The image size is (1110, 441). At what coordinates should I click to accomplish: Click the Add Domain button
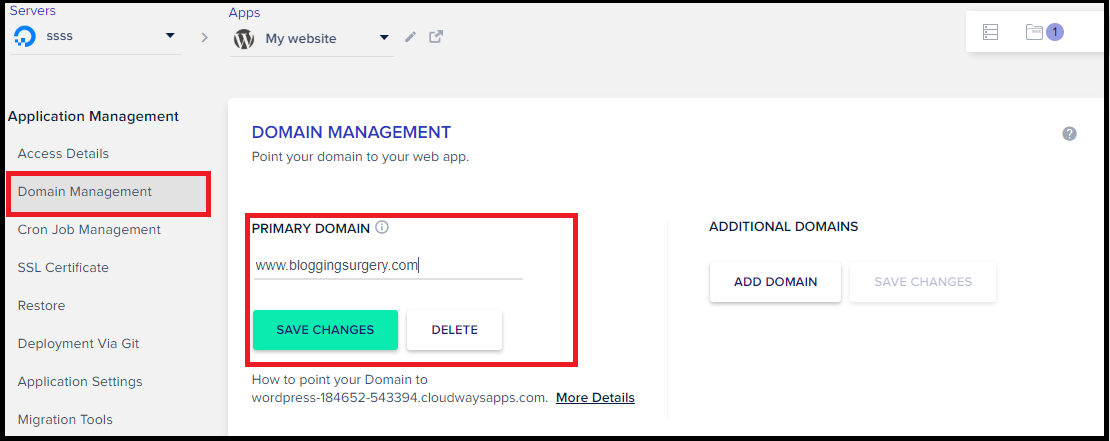pyautogui.click(x=775, y=282)
